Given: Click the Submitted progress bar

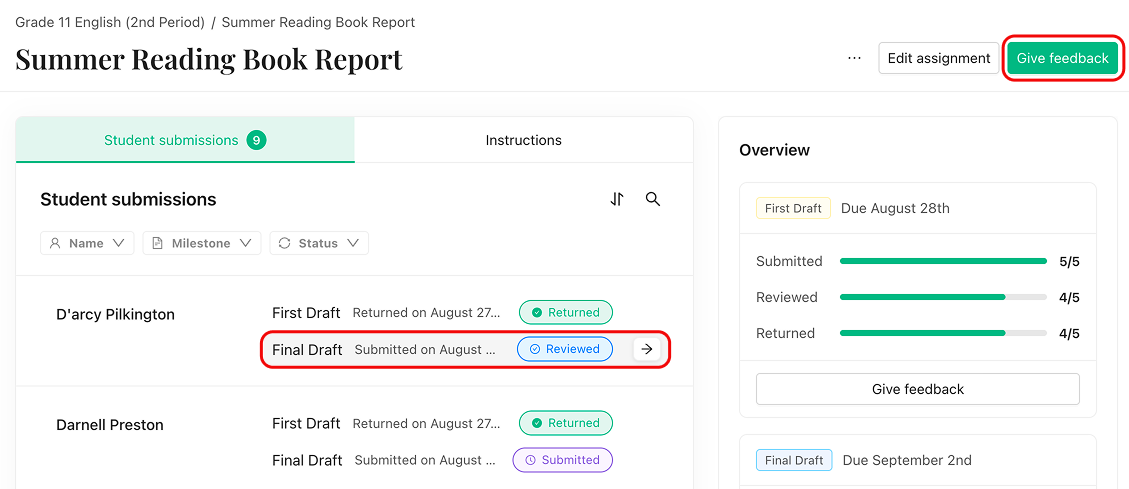Looking at the screenshot, I should (943, 261).
